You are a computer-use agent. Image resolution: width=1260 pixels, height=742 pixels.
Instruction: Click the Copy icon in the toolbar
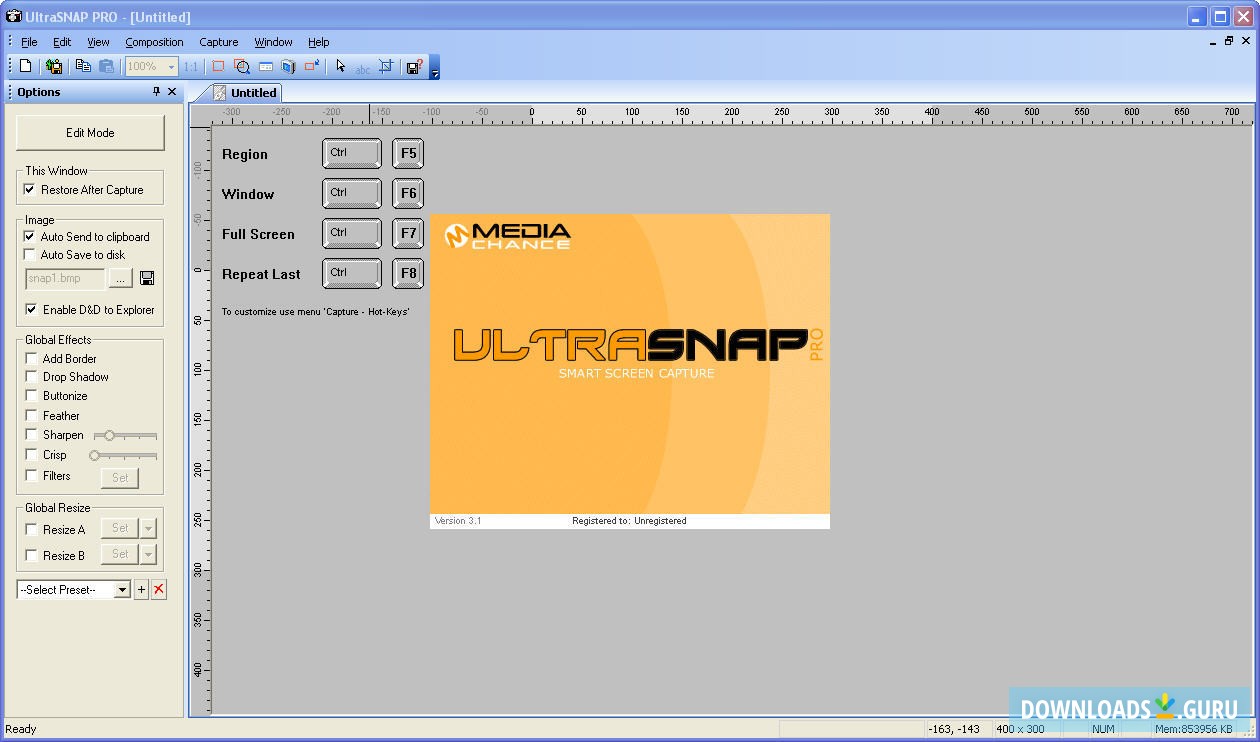[84, 66]
